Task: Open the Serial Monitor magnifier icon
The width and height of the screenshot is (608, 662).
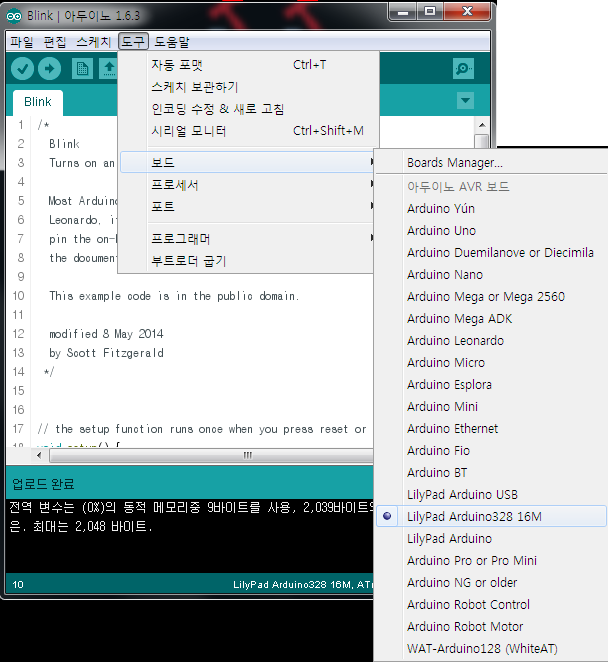Action: pos(463,68)
